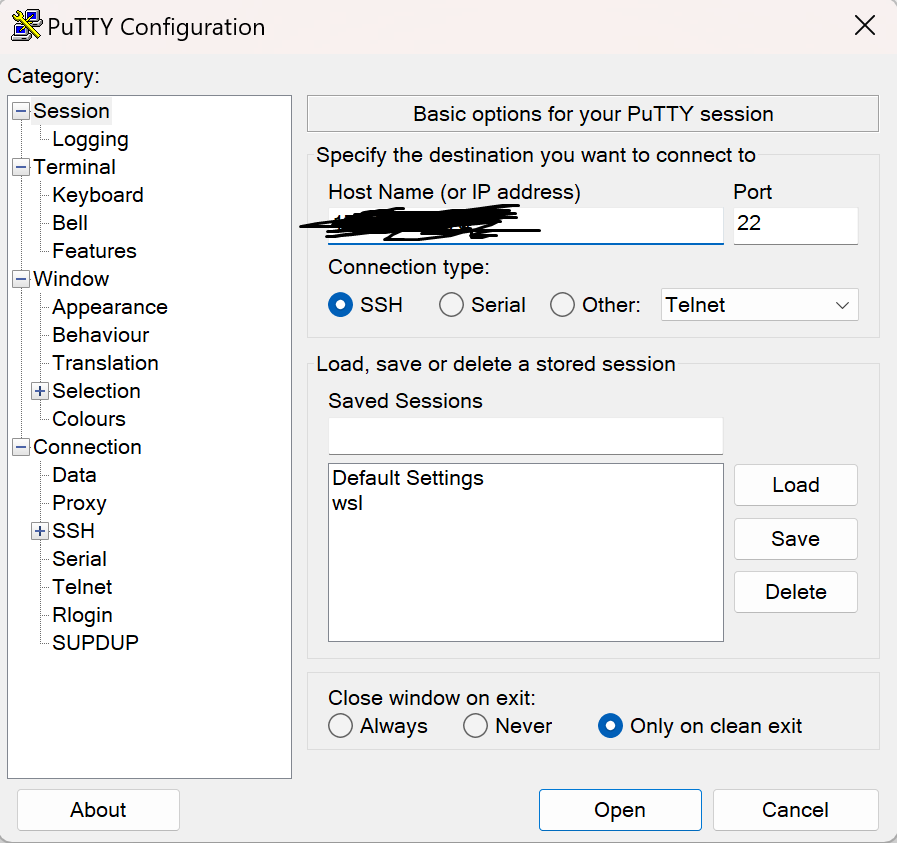The height and width of the screenshot is (843, 897).
Task: Select SSH connection type
Action: point(340,305)
